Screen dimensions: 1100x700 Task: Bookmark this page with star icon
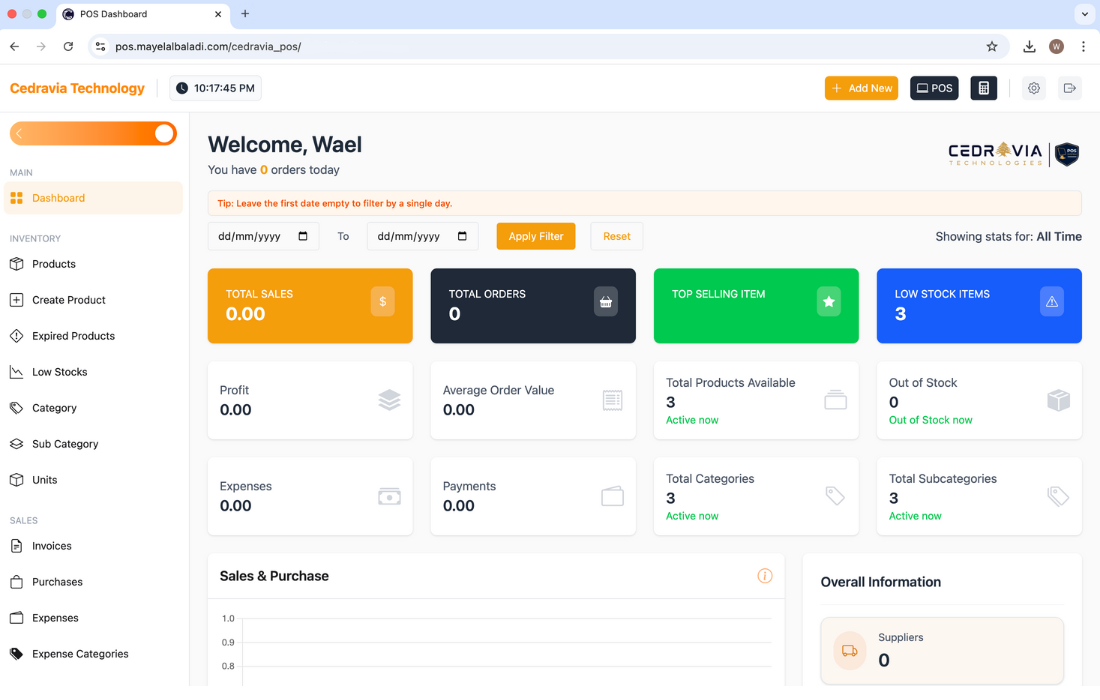[992, 46]
